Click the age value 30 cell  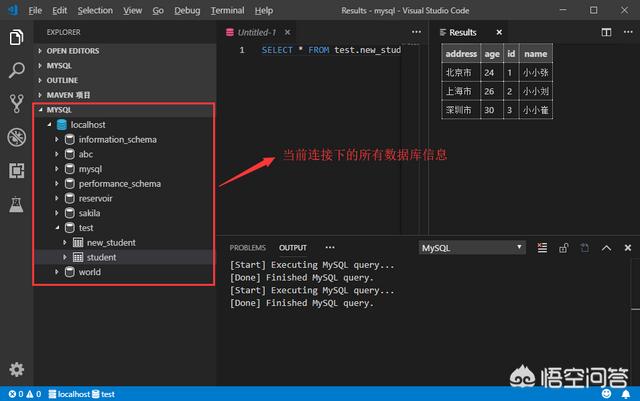pos(492,110)
